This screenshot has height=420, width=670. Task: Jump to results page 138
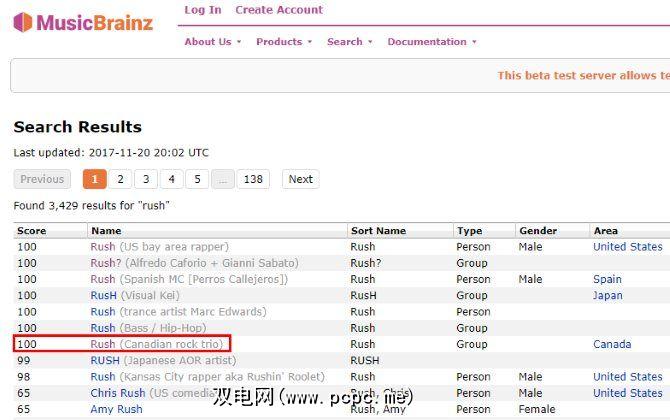pos(254,179)
